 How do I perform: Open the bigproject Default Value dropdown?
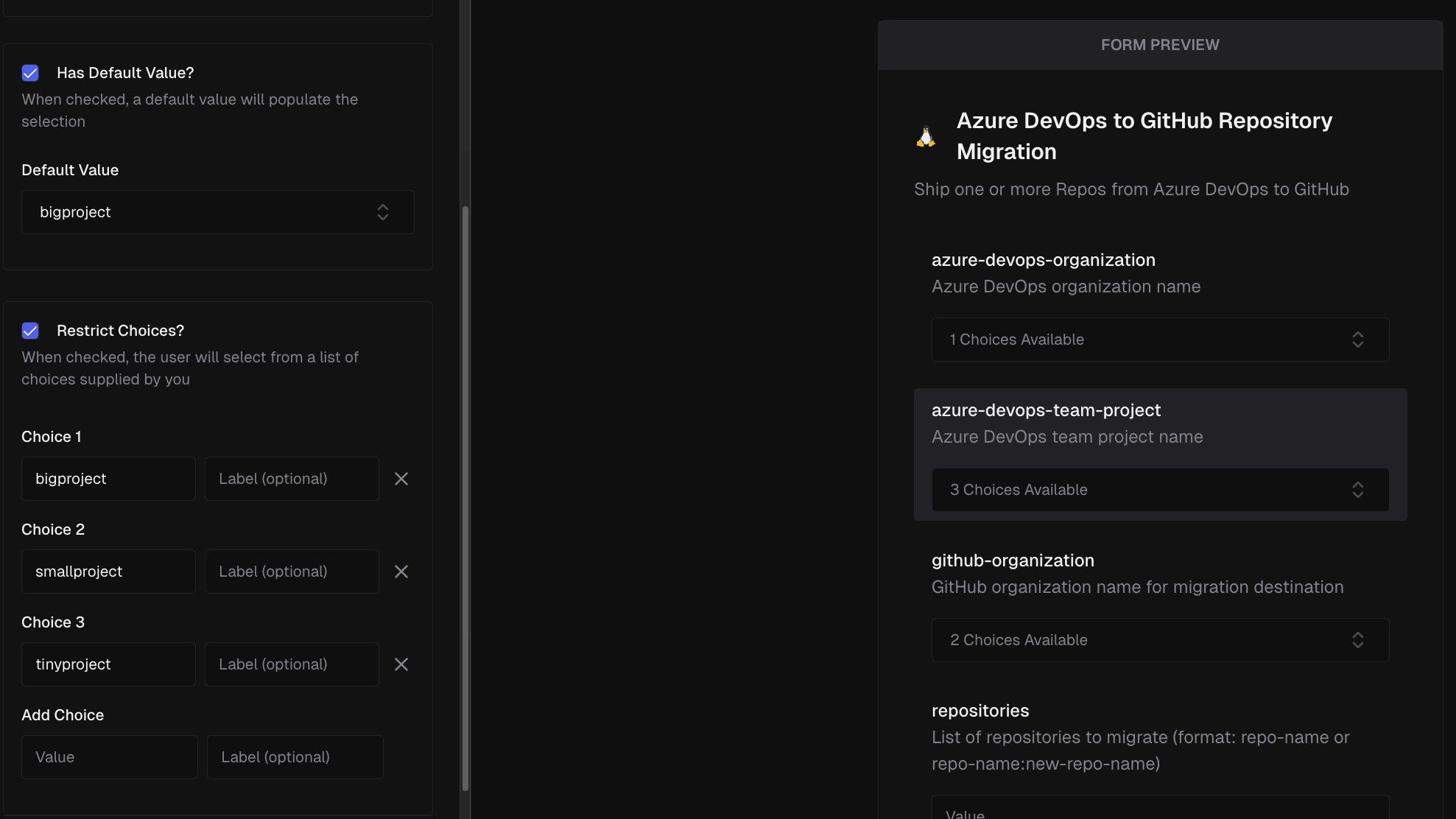[x=206, y=212]
